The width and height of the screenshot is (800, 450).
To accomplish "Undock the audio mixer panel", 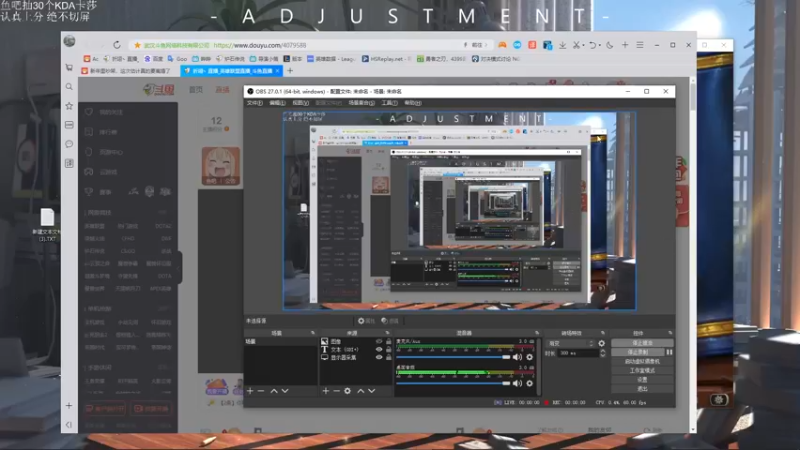I will (x=537, y=333).
